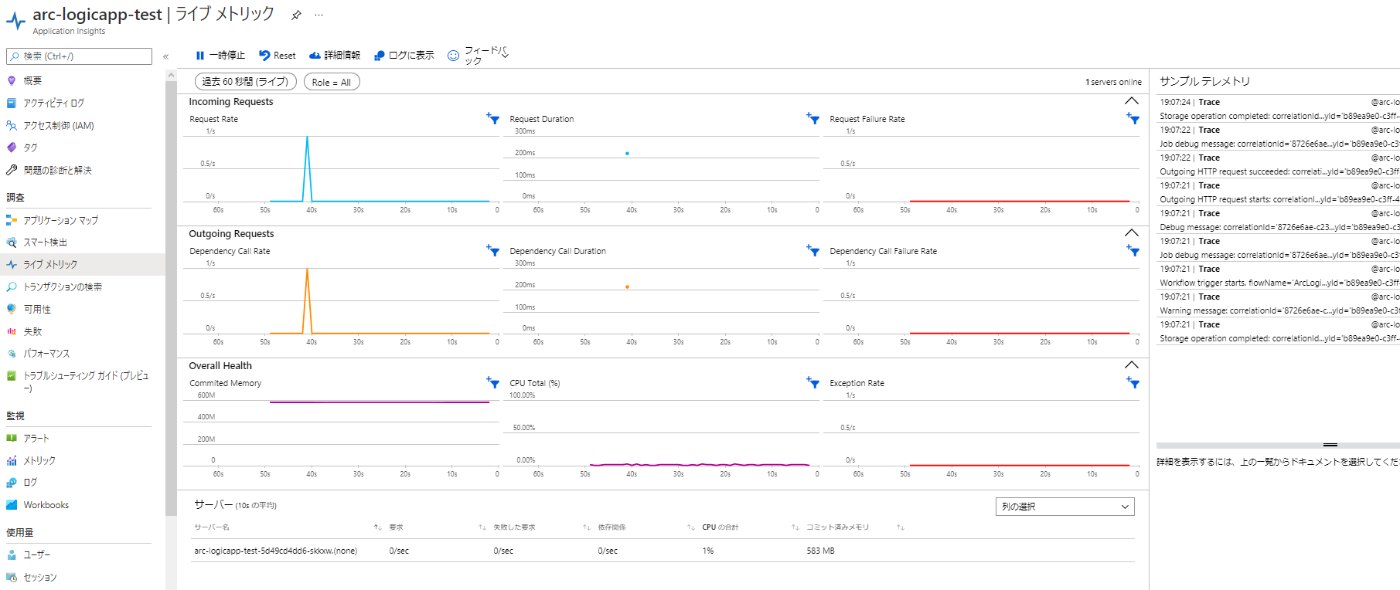
Task: Open the Role = All filter
Action: pyautogui.click(x=331, y=82)
